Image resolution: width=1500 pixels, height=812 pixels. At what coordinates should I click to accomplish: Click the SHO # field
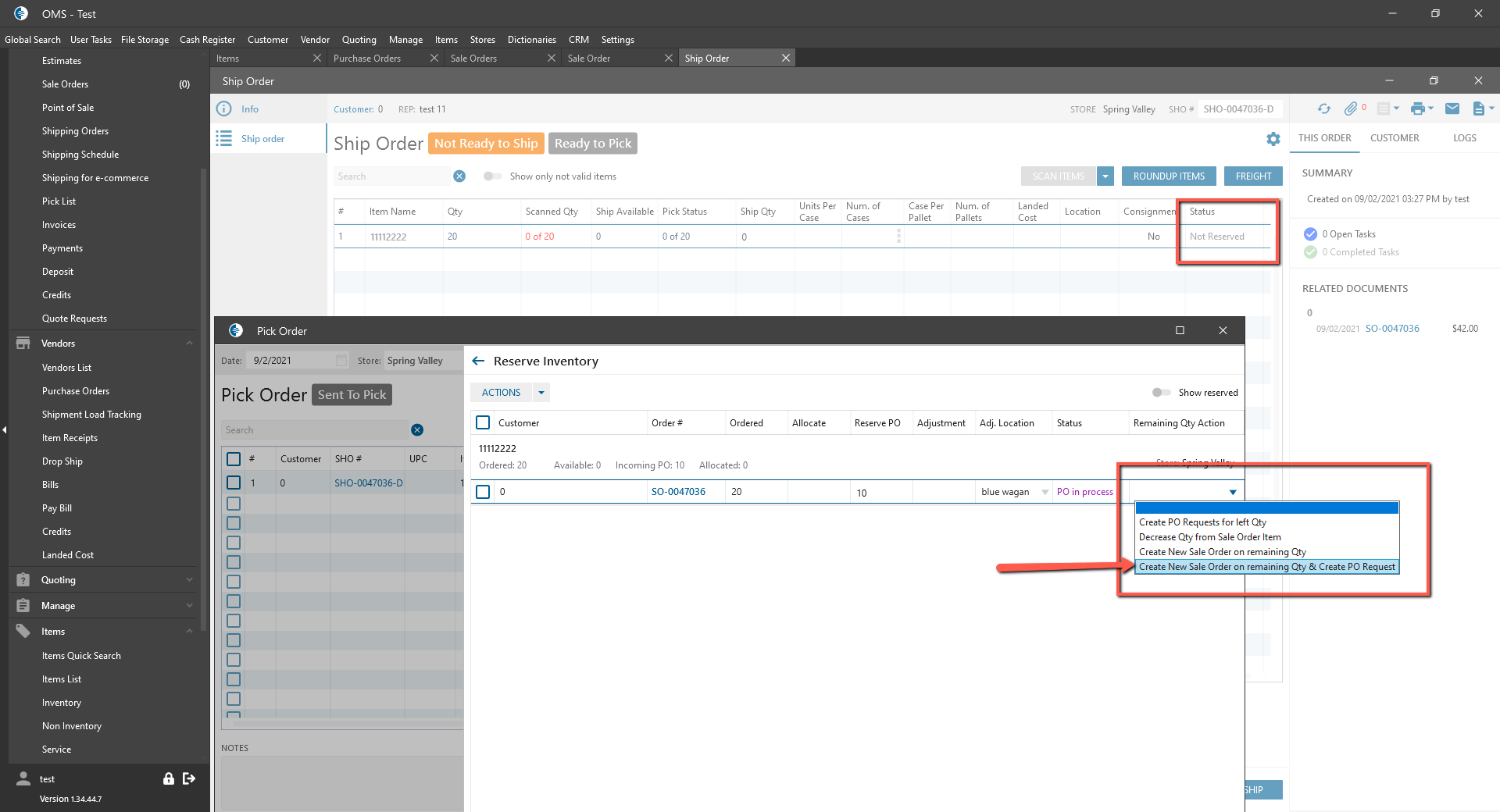click(1241, 109)
